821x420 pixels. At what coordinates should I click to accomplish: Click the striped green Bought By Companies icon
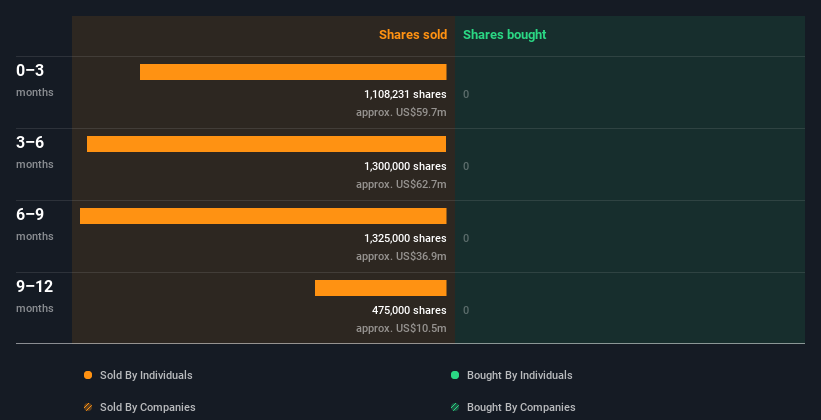tap(455, 407)
